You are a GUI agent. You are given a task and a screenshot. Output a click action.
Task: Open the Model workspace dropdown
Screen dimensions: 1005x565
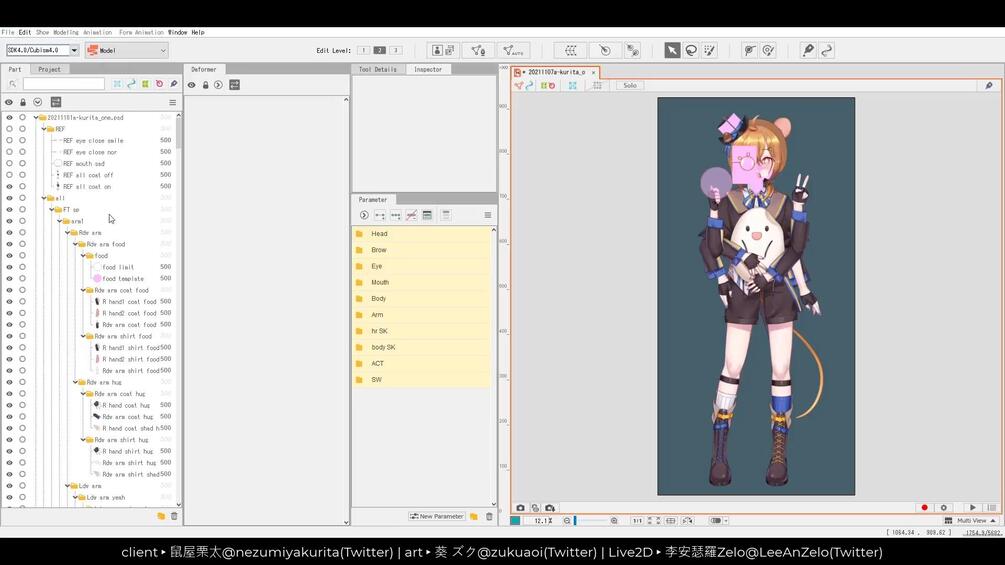pos(127,50)
